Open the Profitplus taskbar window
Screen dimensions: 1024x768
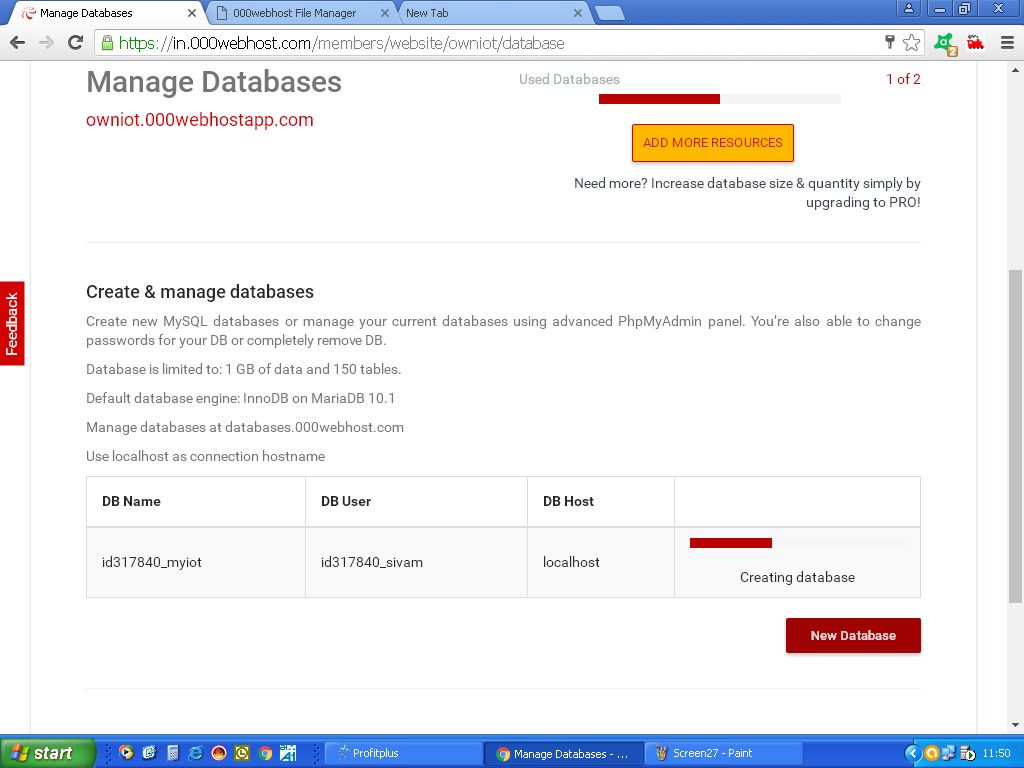point(402,753)
